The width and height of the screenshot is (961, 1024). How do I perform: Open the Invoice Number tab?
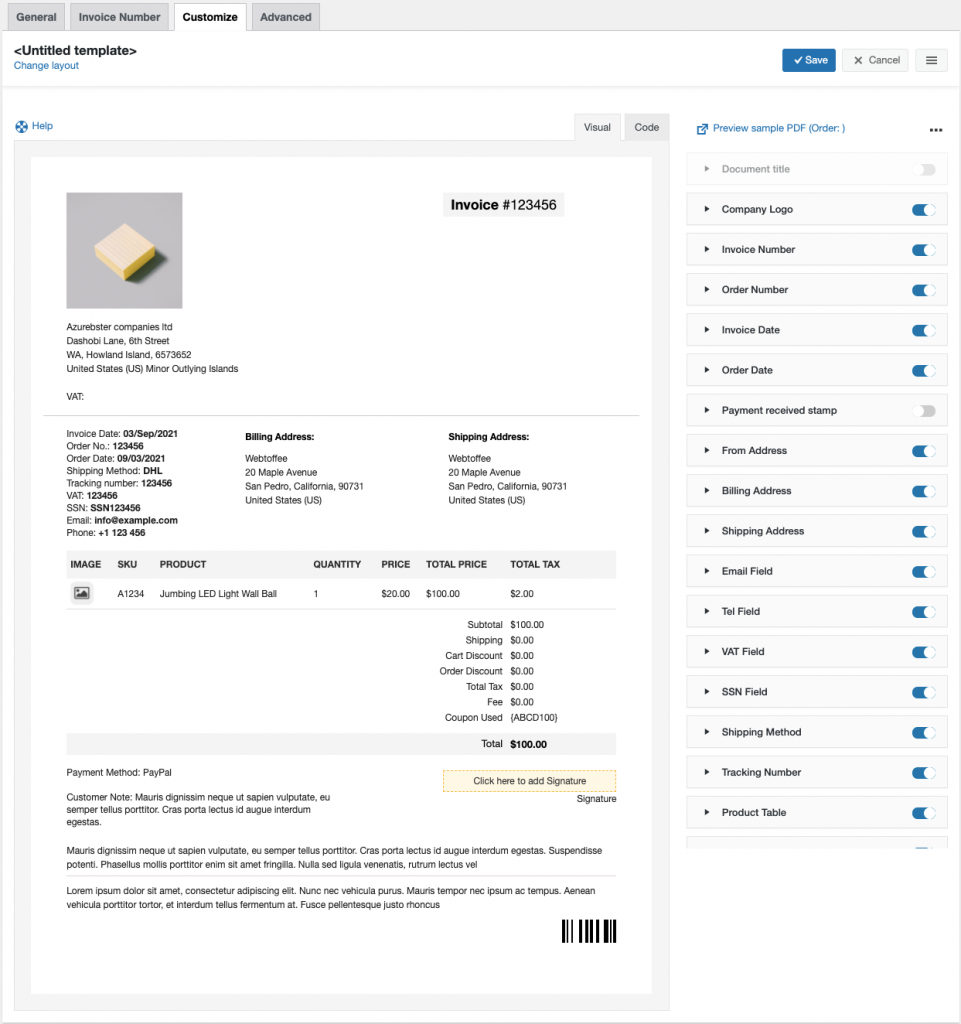tap(119, 17)
